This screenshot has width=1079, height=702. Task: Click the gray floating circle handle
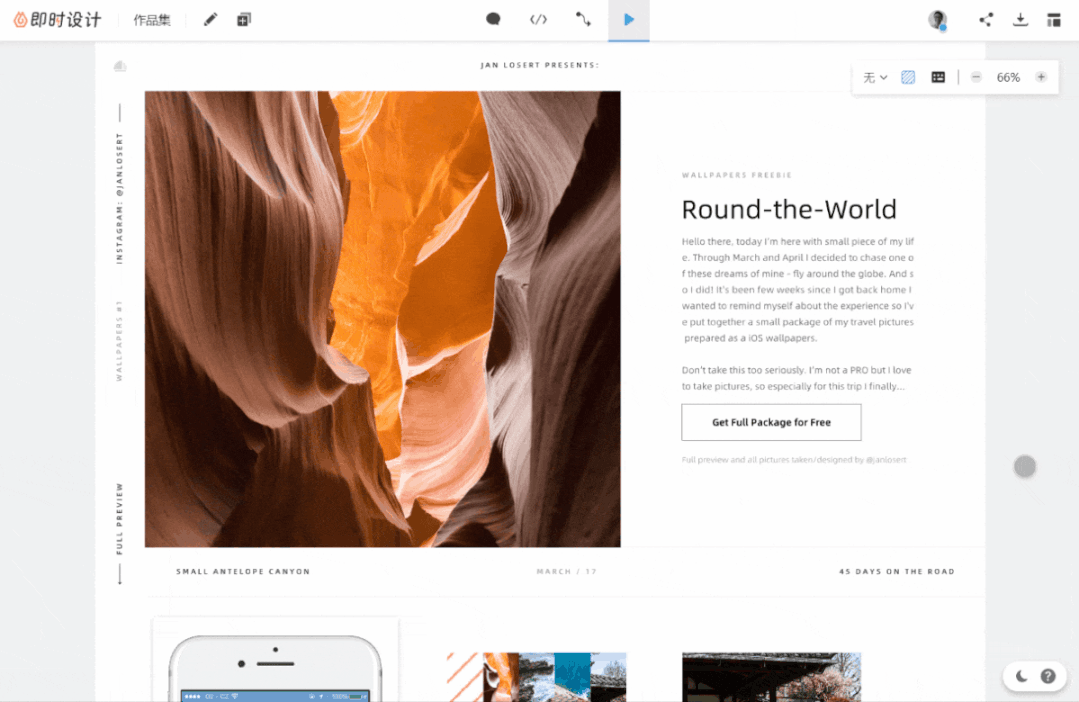(x=1025, y=466)
